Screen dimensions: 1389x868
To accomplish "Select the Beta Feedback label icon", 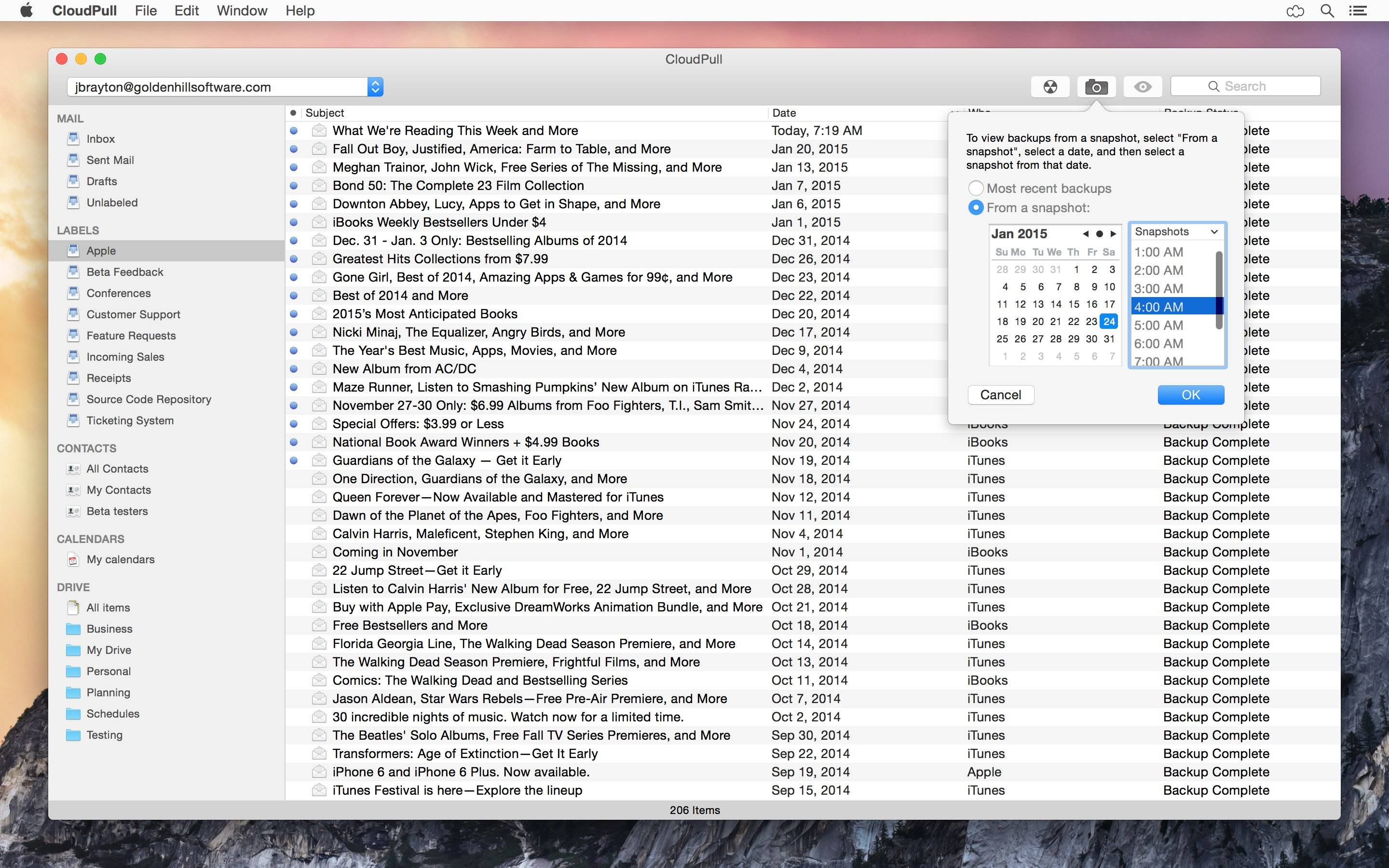I will (73, 271).
